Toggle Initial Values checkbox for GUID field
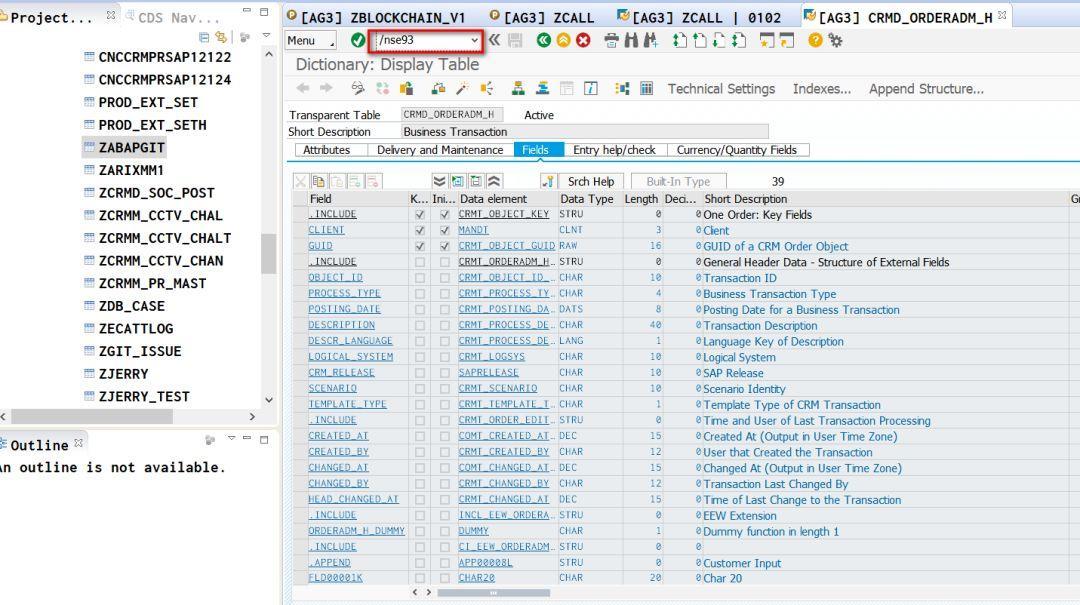 [x=444, y=246]
